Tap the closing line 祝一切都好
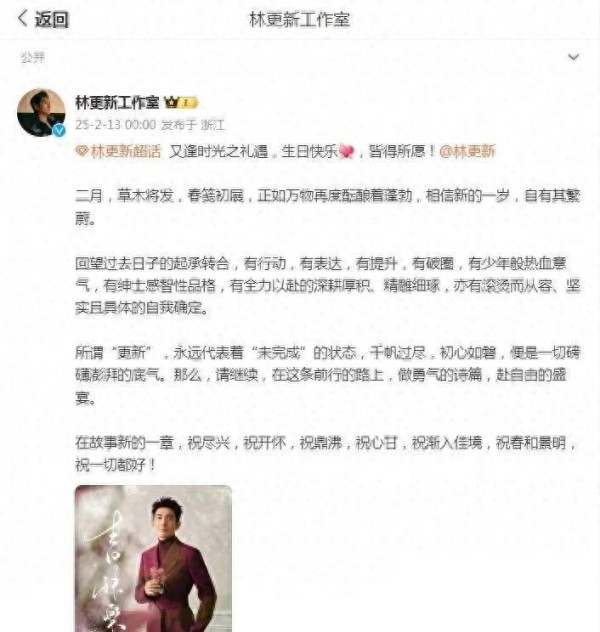600x632 pixels. click(115, 465)
